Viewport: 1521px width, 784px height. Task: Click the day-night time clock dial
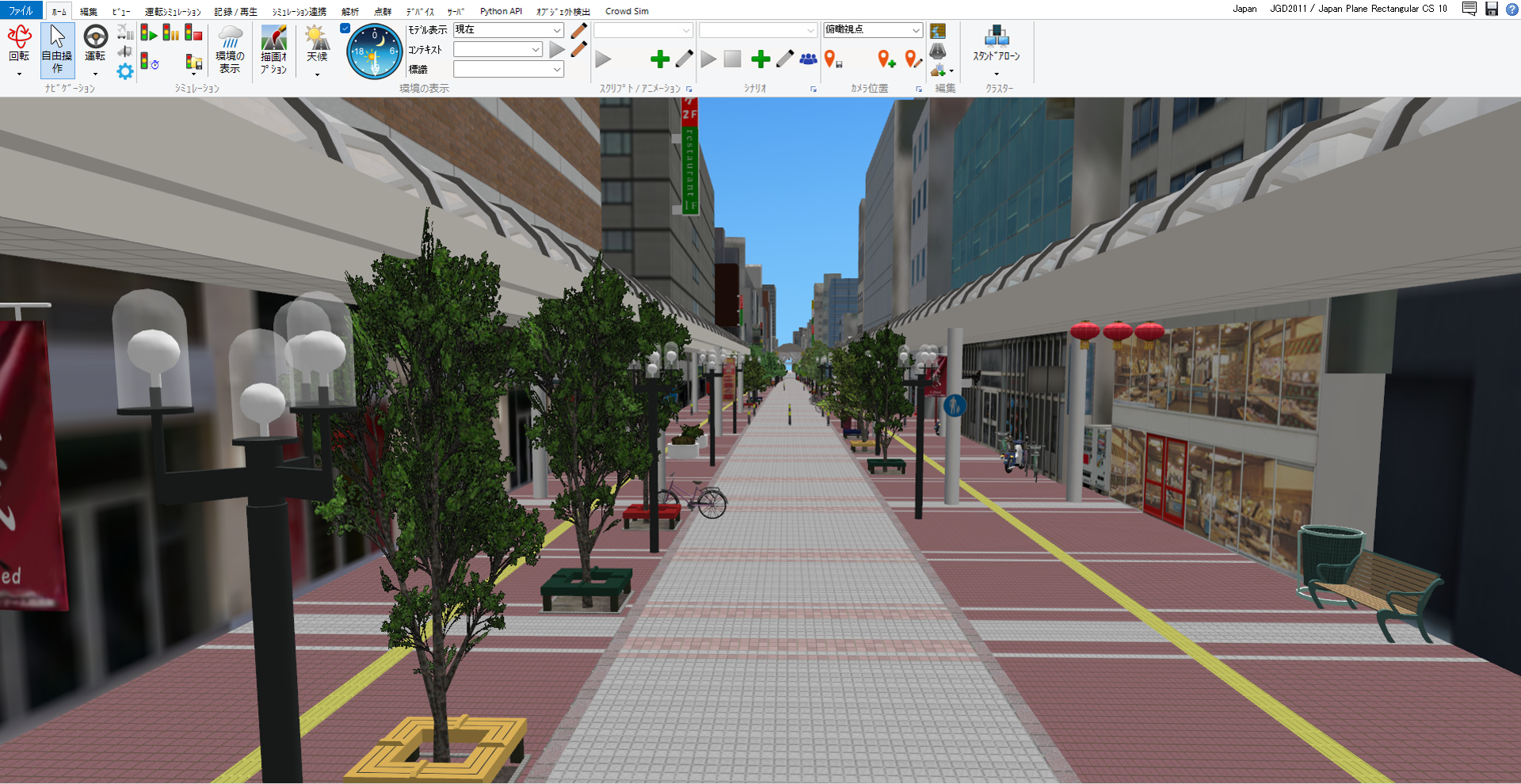coord(375,51)
